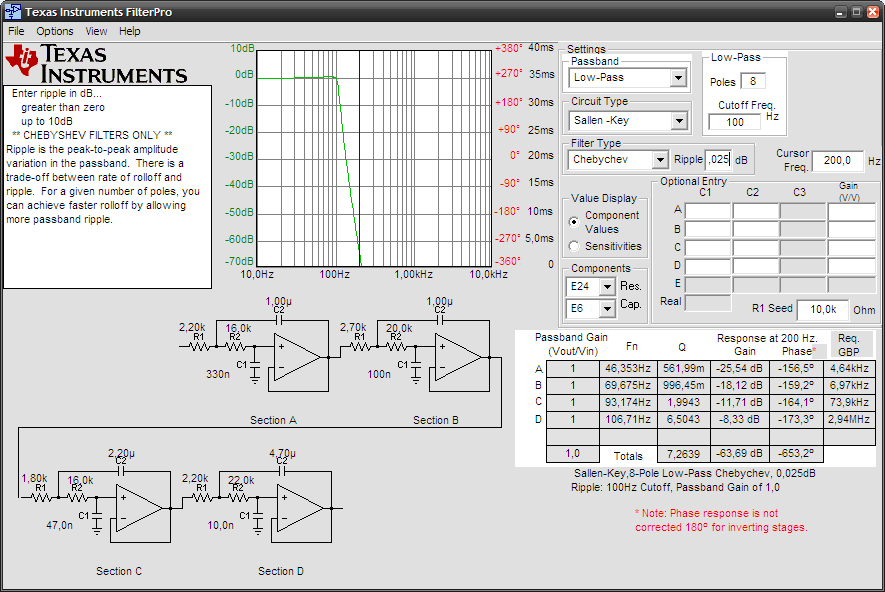Screen dimensions: 885x592
Task: Click the Section D label
Action: click(x=281, y=571)
